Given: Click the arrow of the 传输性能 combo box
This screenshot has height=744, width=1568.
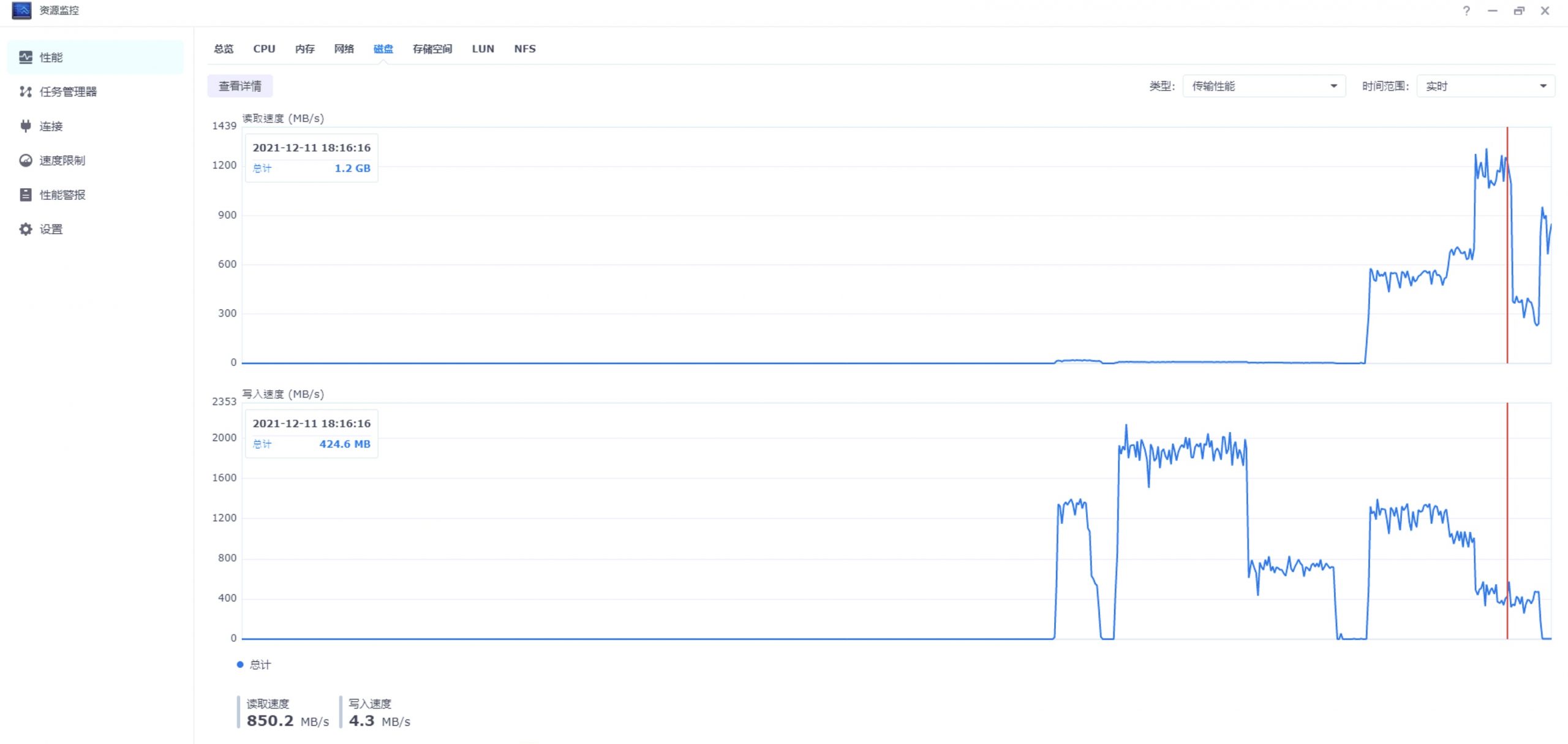Looking at the screenshot, I should 1333,86.
